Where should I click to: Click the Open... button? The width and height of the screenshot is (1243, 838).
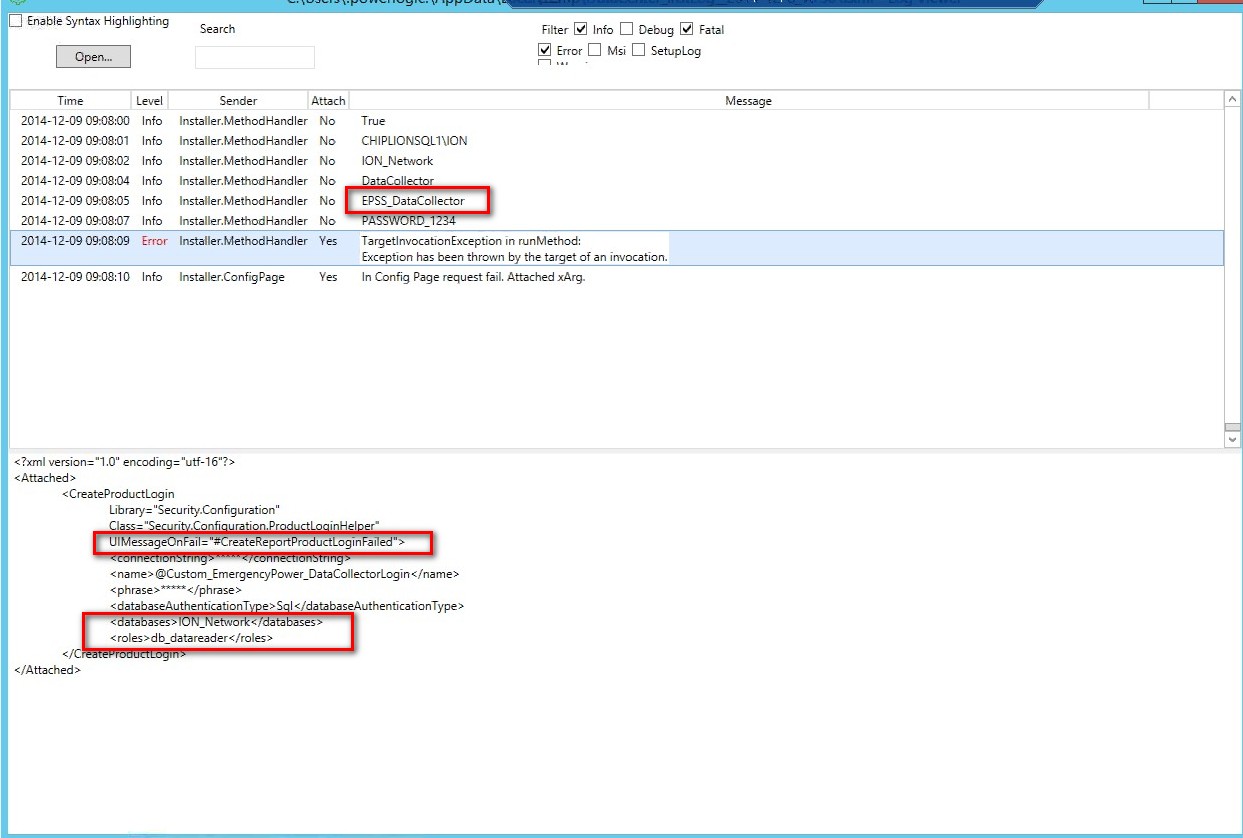tap(93, 57)
